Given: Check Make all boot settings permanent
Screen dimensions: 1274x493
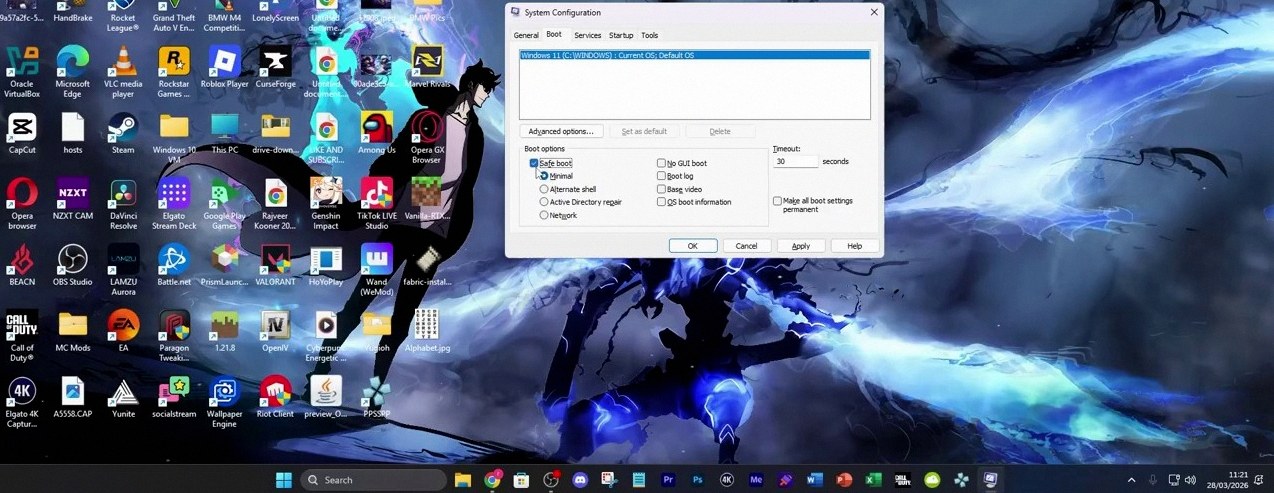Looking at the screenshot, I should click(777, 201).
